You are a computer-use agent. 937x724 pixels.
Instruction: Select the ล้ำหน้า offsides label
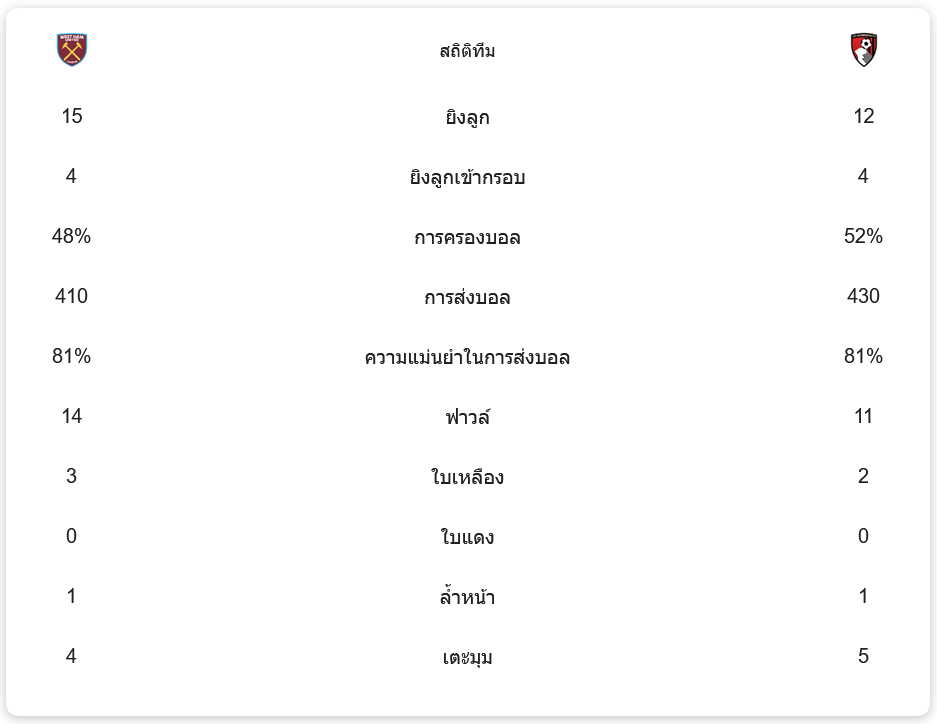click(x=467, y=598)
